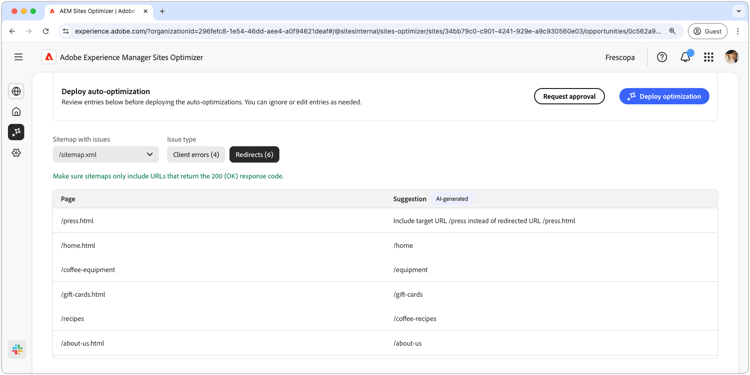This screenshot has height=375, width=750.
Task: Click the site info icon in address bar
Action: coord(66,31)
